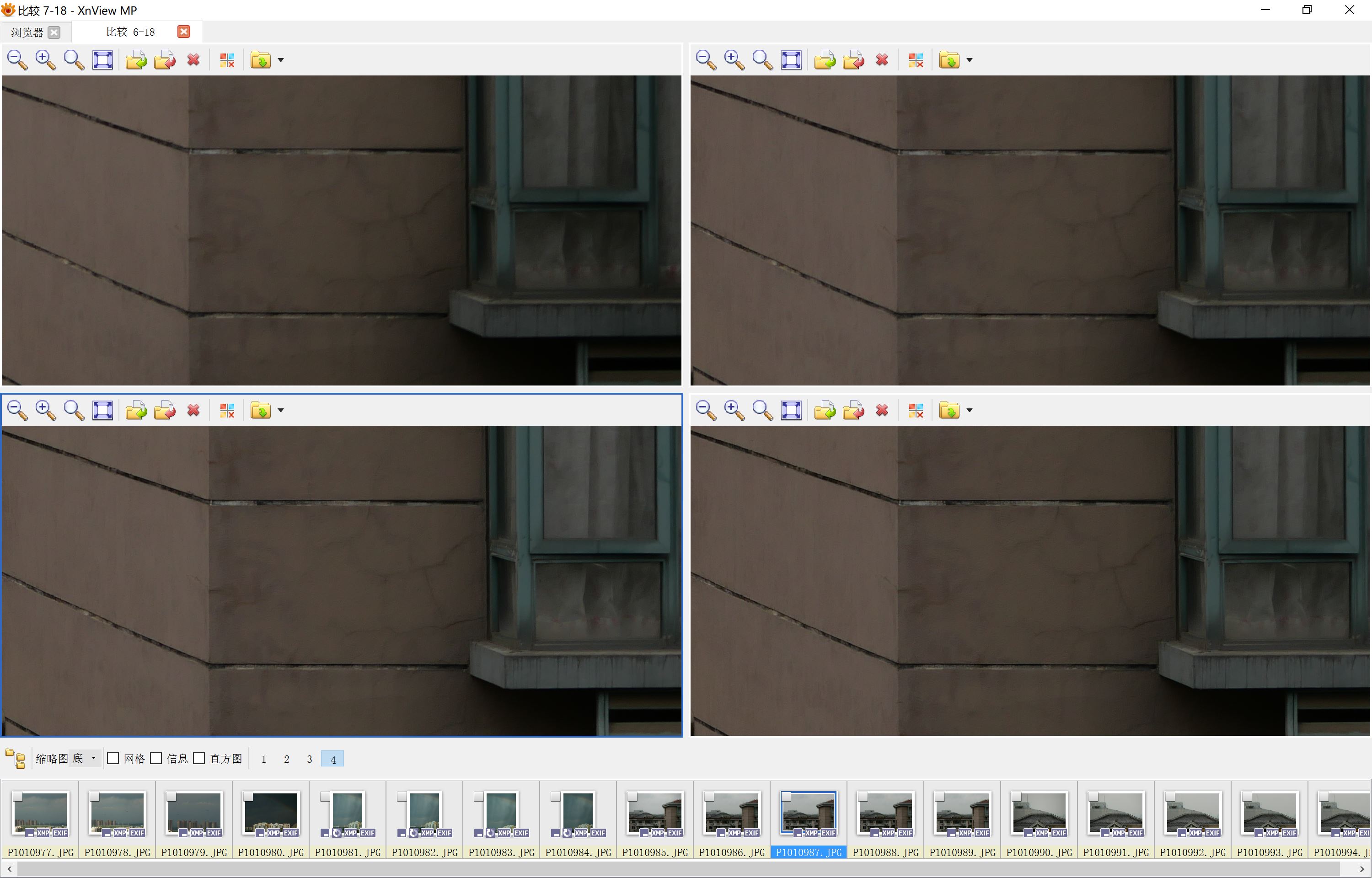Switch to the 浏览器 browser tab
Viewport: 1372px width, 878px height.
27,32
